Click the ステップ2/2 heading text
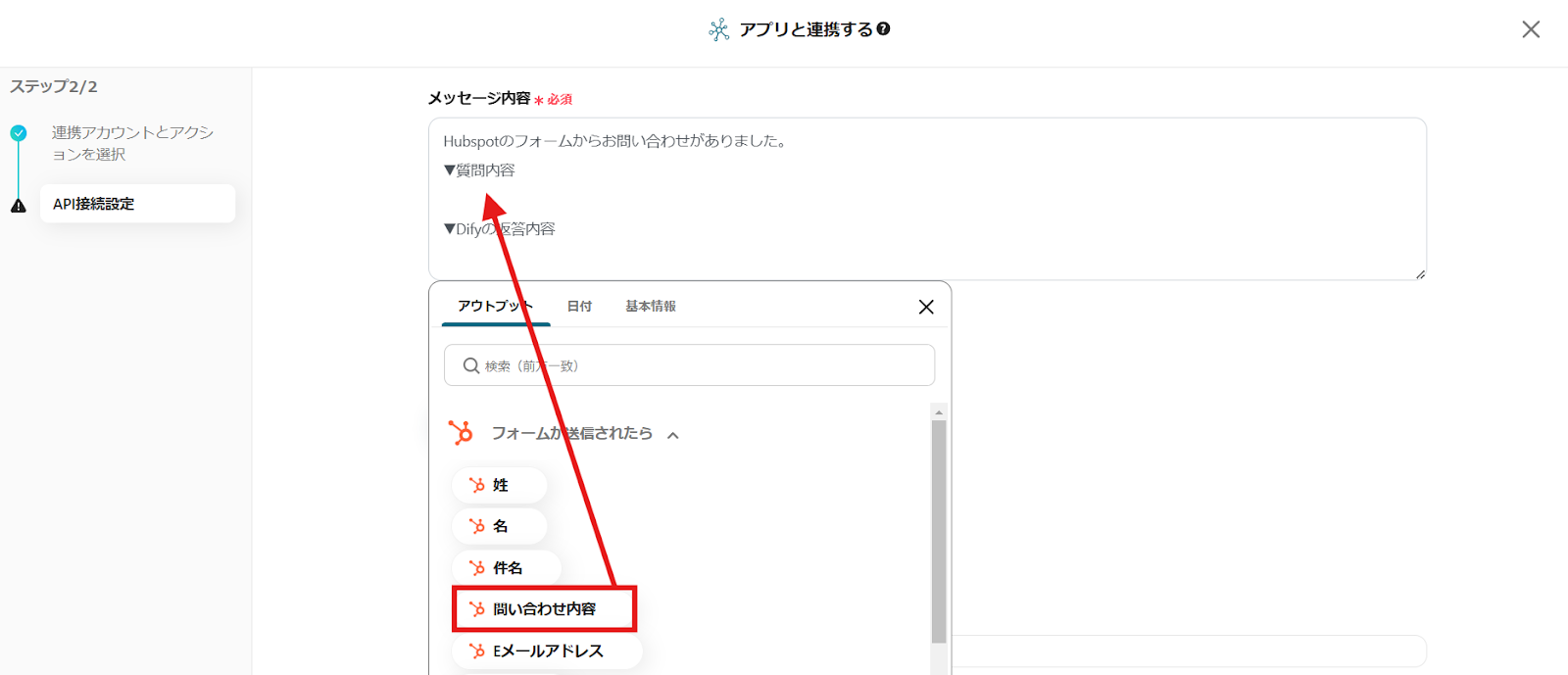This screenshot has height=675, width=1568. (54, 86)
